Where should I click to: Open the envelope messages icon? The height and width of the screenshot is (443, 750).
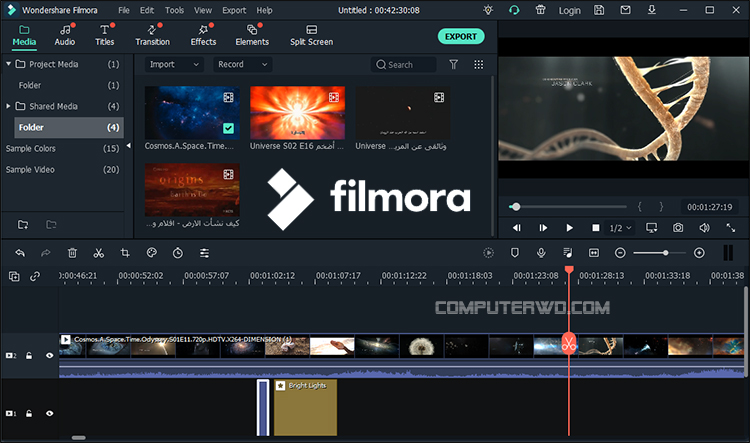625,10
